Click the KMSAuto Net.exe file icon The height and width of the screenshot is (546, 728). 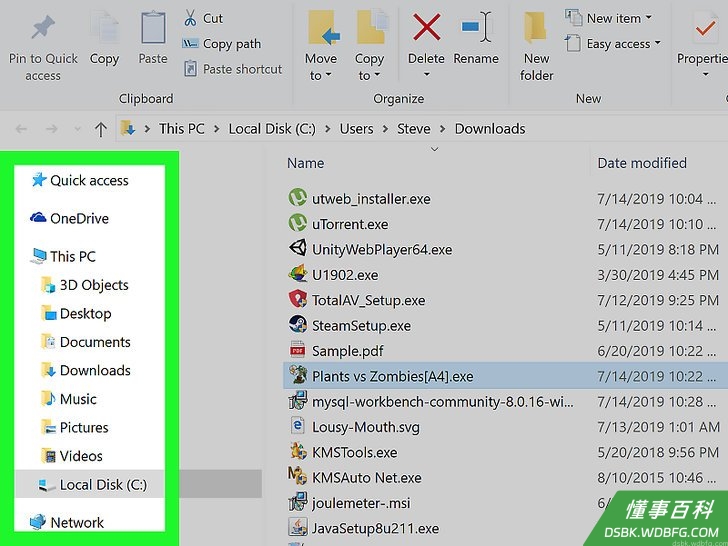point(297,476)
